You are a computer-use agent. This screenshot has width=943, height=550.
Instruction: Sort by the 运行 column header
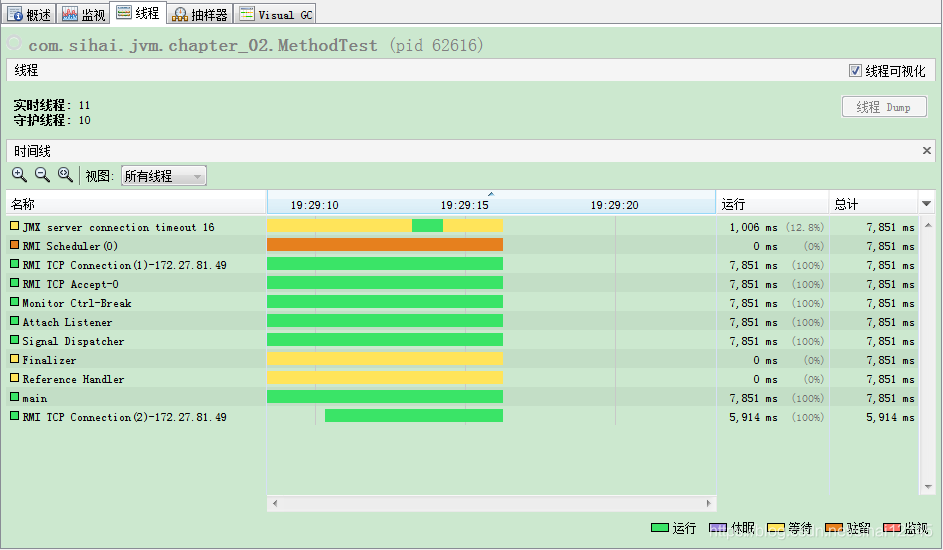[x=772, y=204]
